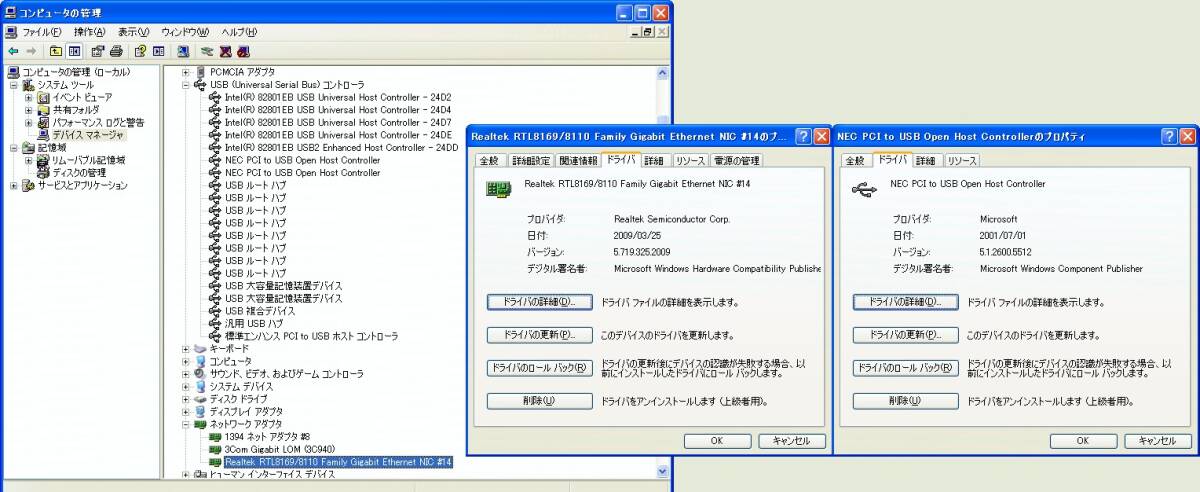
Task: Select the リムーバブル記憶域 tree node
Action: [88, 160]
